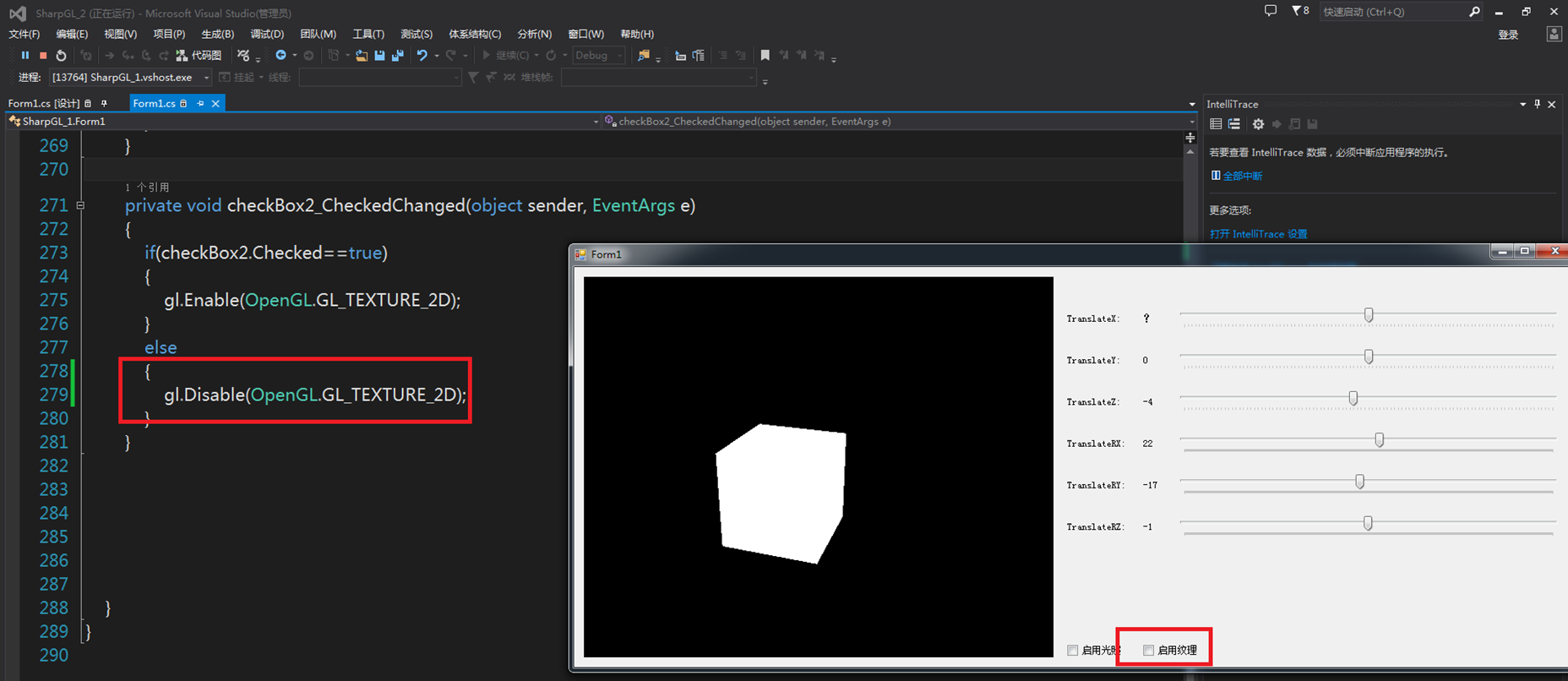Click the OpenGL cube viewport in Form1
Screen dimensions: 1568x681
point(819,466)
